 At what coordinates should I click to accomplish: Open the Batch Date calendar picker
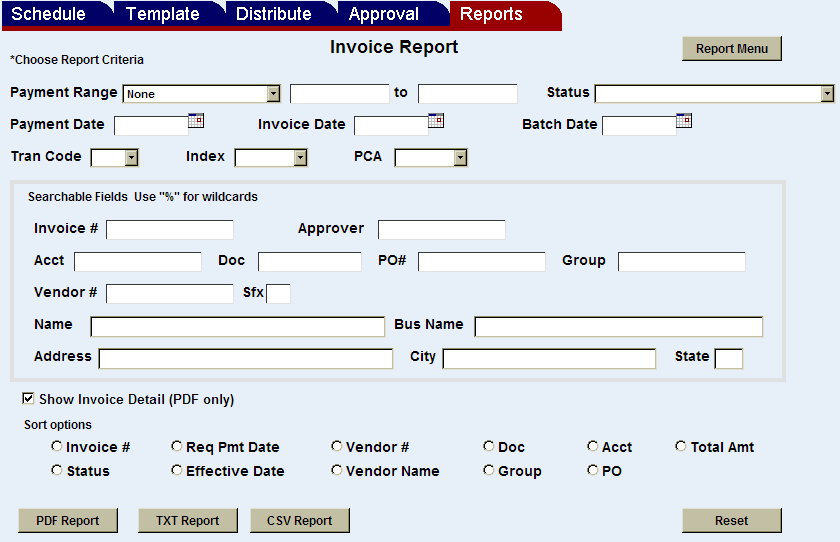point(684,121)
